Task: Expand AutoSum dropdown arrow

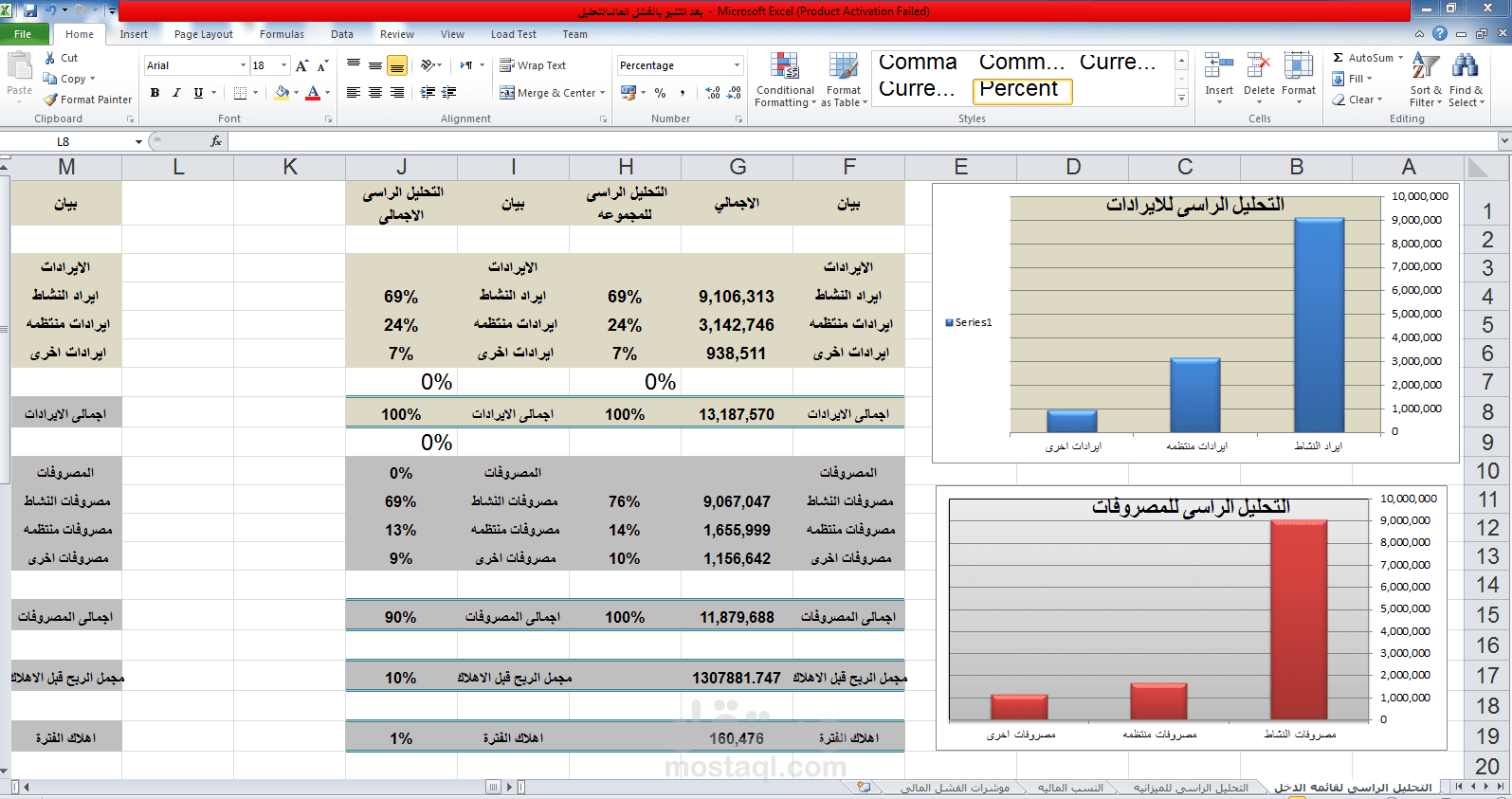Action: [x=1400, y=58]
